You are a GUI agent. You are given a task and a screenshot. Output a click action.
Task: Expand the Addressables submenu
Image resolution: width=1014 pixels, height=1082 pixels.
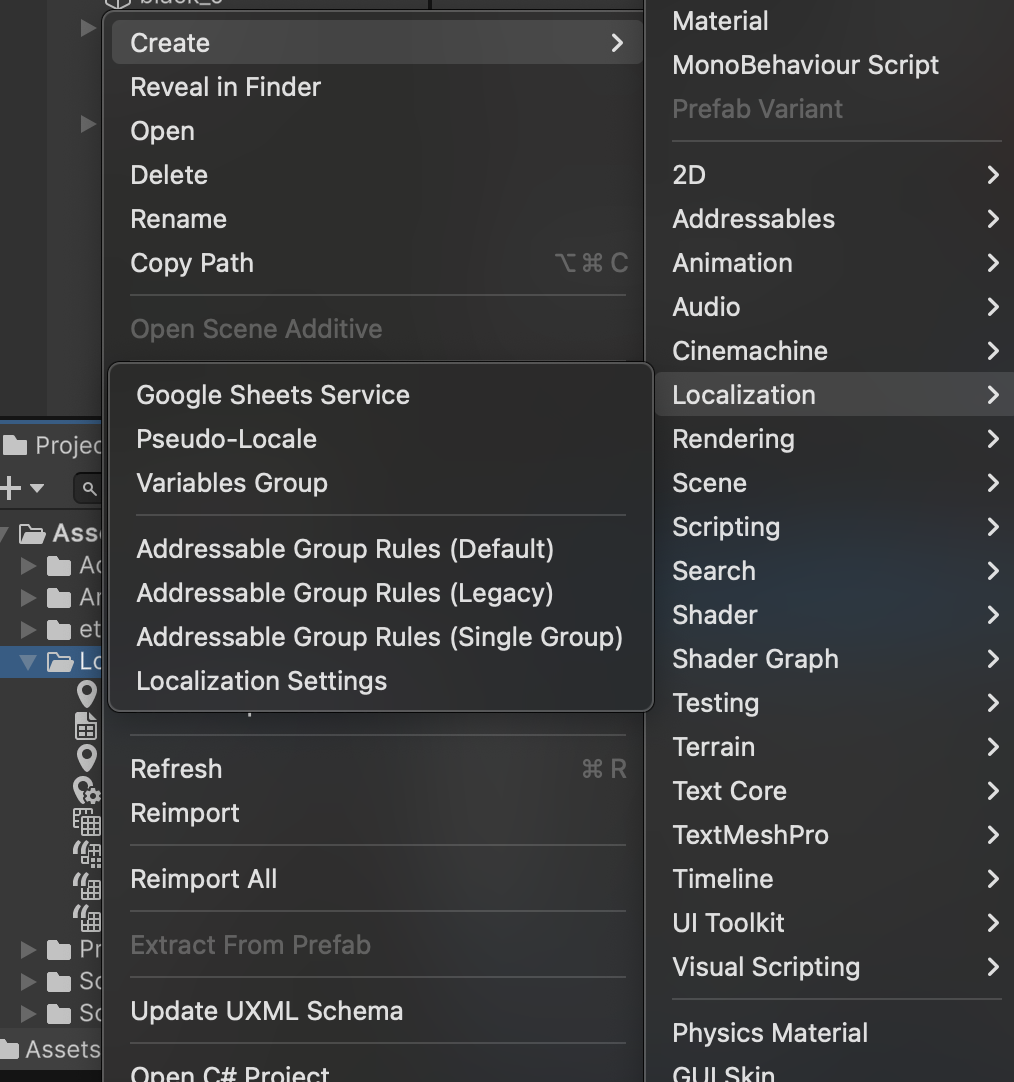click(835, 219)
